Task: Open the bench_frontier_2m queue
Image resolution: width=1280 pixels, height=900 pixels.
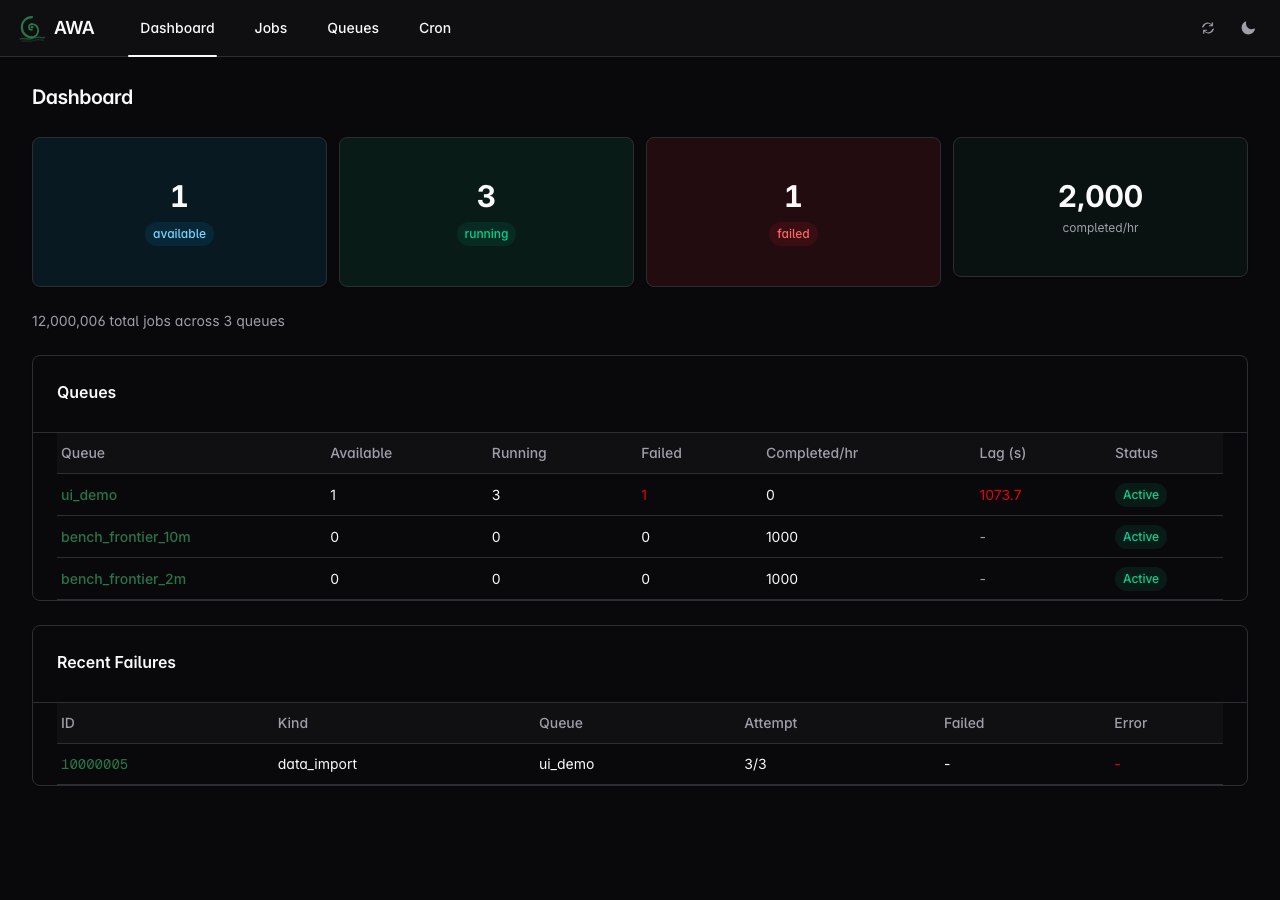Action: click(x=123, y=579)
